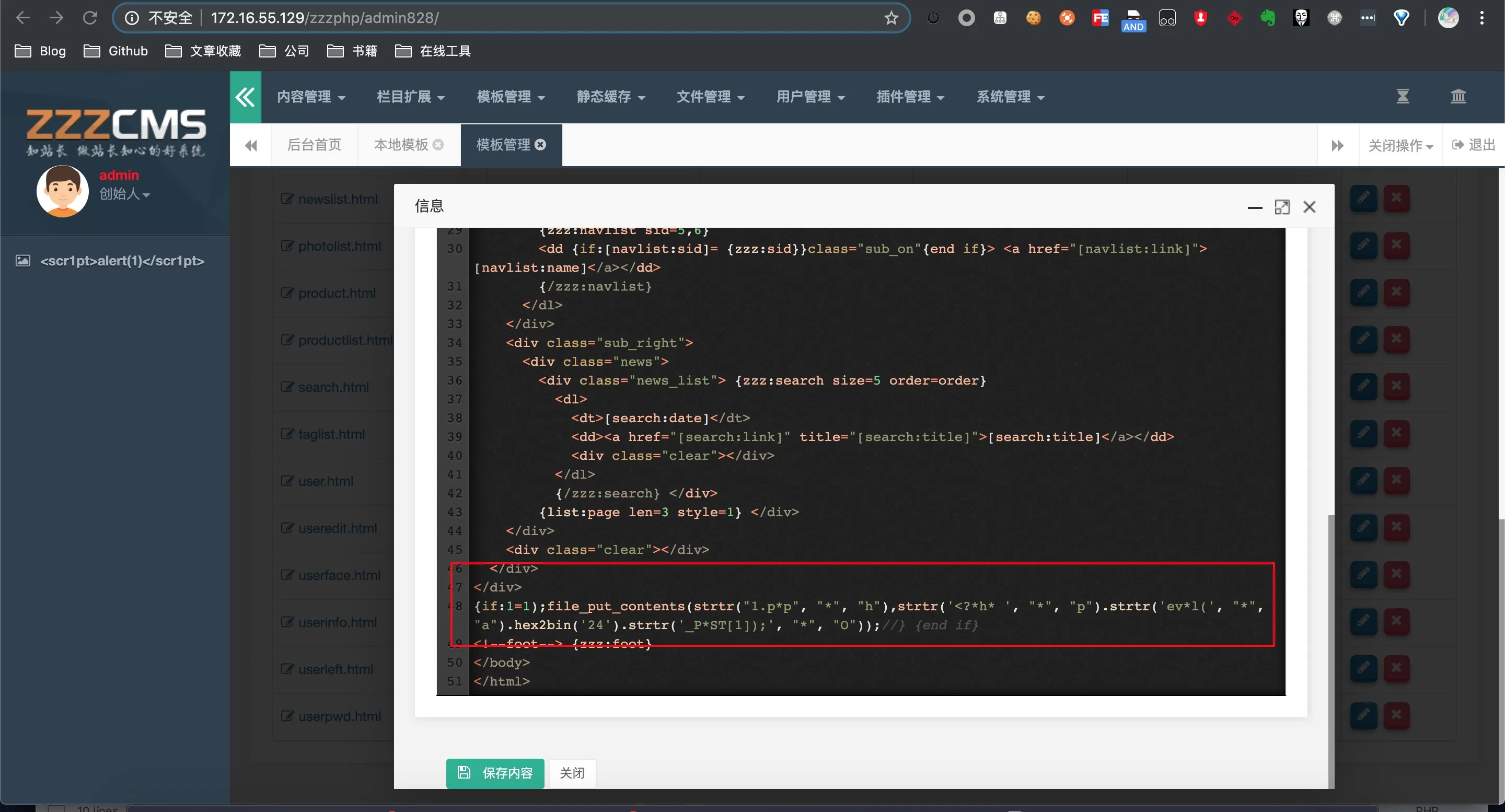Click the hourglass icon in top bar
1505x812 pixels.
(x=1402, y=96)
